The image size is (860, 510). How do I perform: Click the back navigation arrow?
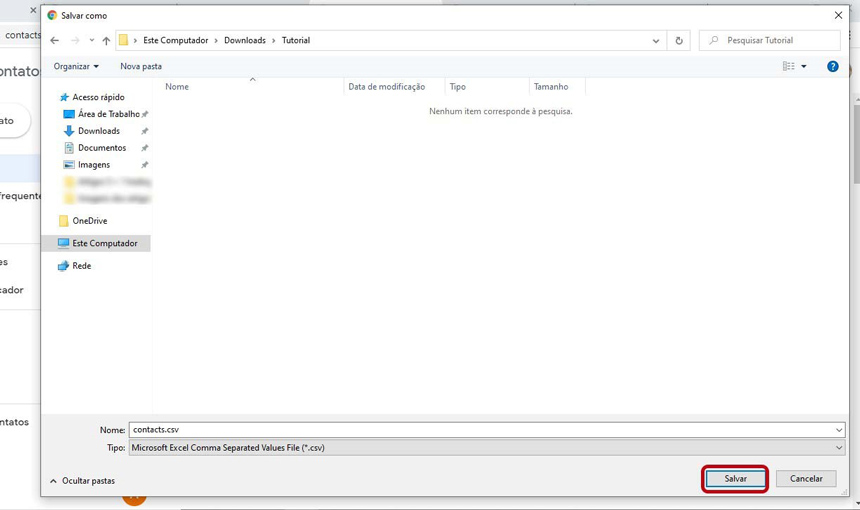tap(55, 41)
